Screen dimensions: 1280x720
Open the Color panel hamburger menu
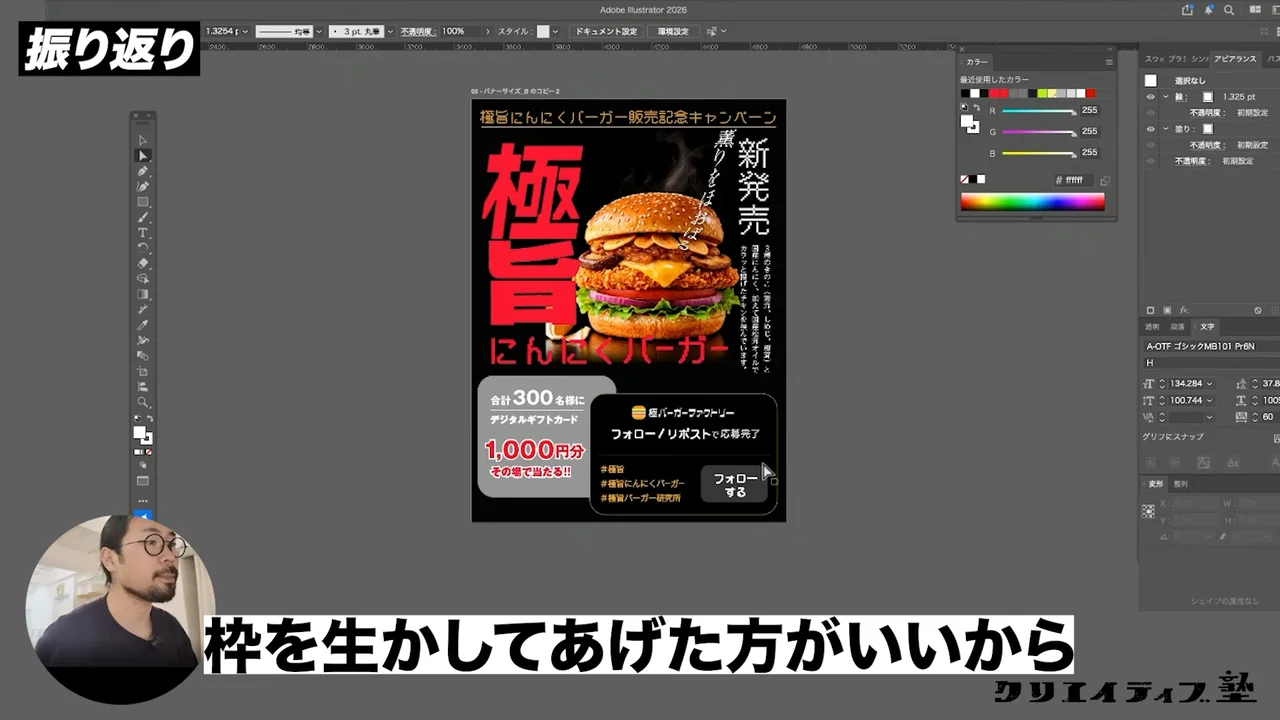click(1108, 62)
